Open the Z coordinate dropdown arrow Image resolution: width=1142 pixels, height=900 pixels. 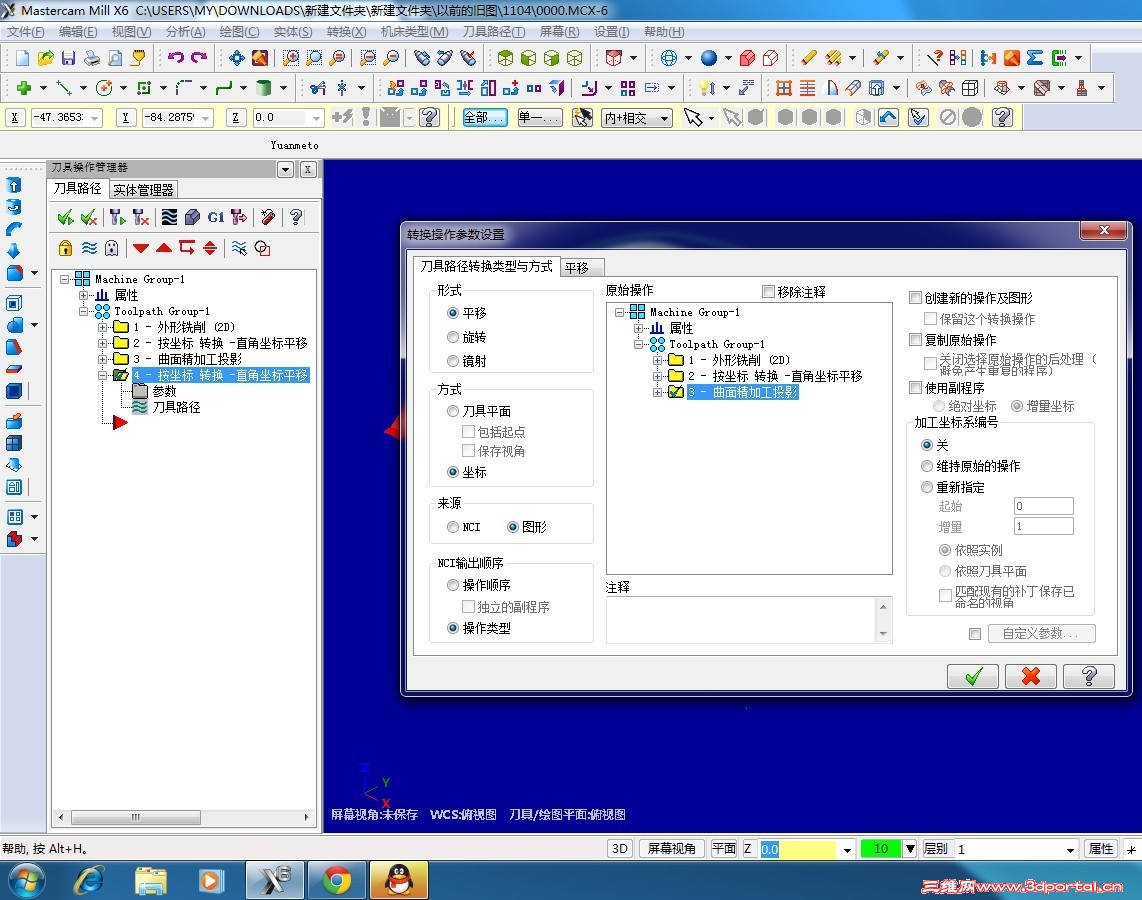click(315, 118)
